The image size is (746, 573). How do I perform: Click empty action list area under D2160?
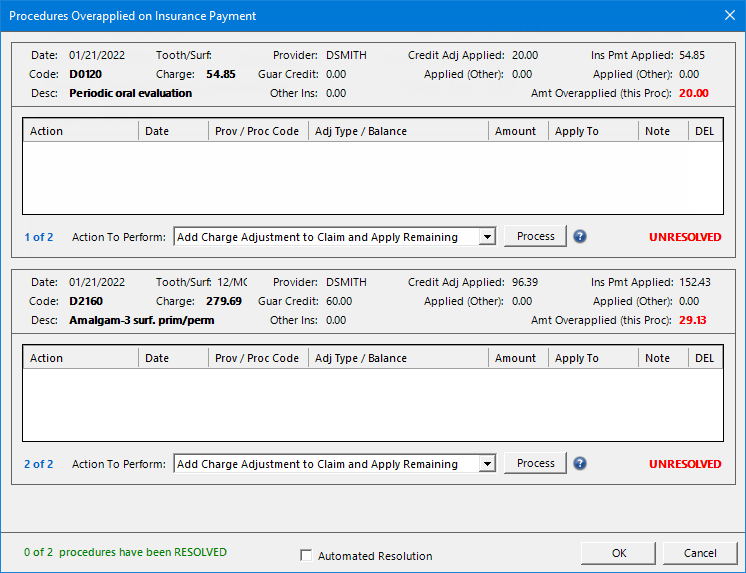click(372, 404)
